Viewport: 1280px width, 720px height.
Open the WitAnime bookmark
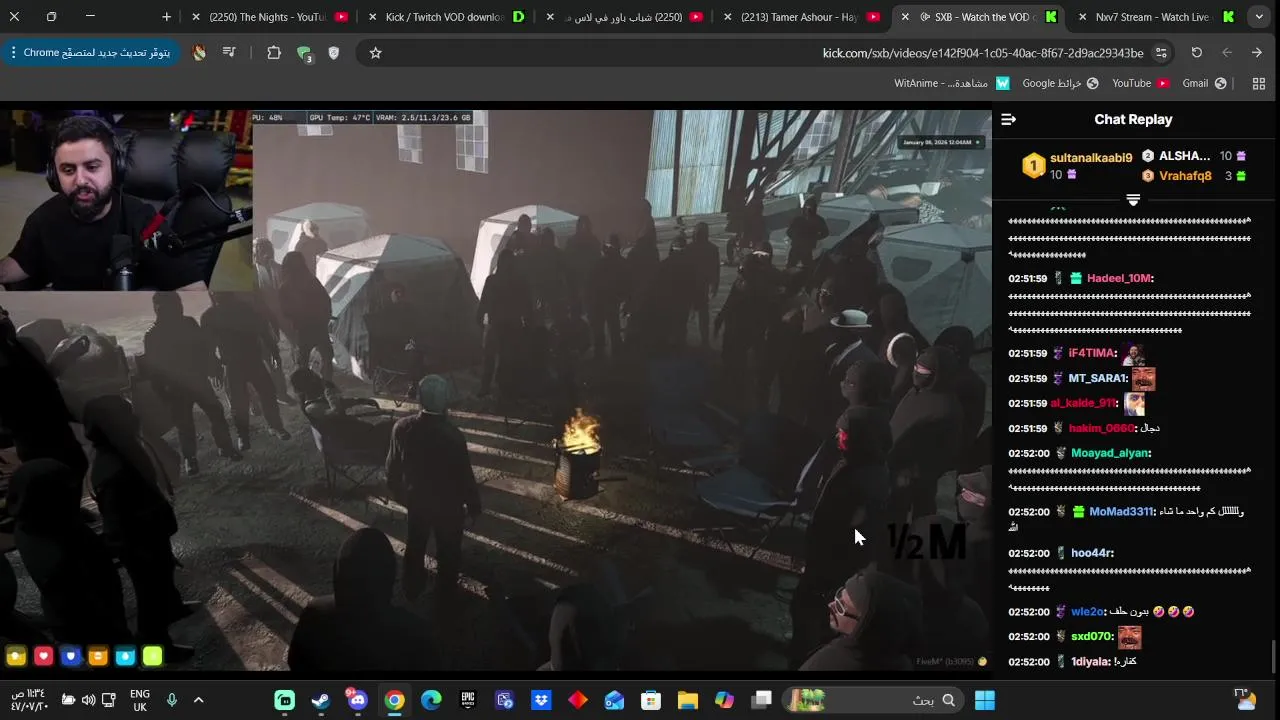(x=952, y=84)
